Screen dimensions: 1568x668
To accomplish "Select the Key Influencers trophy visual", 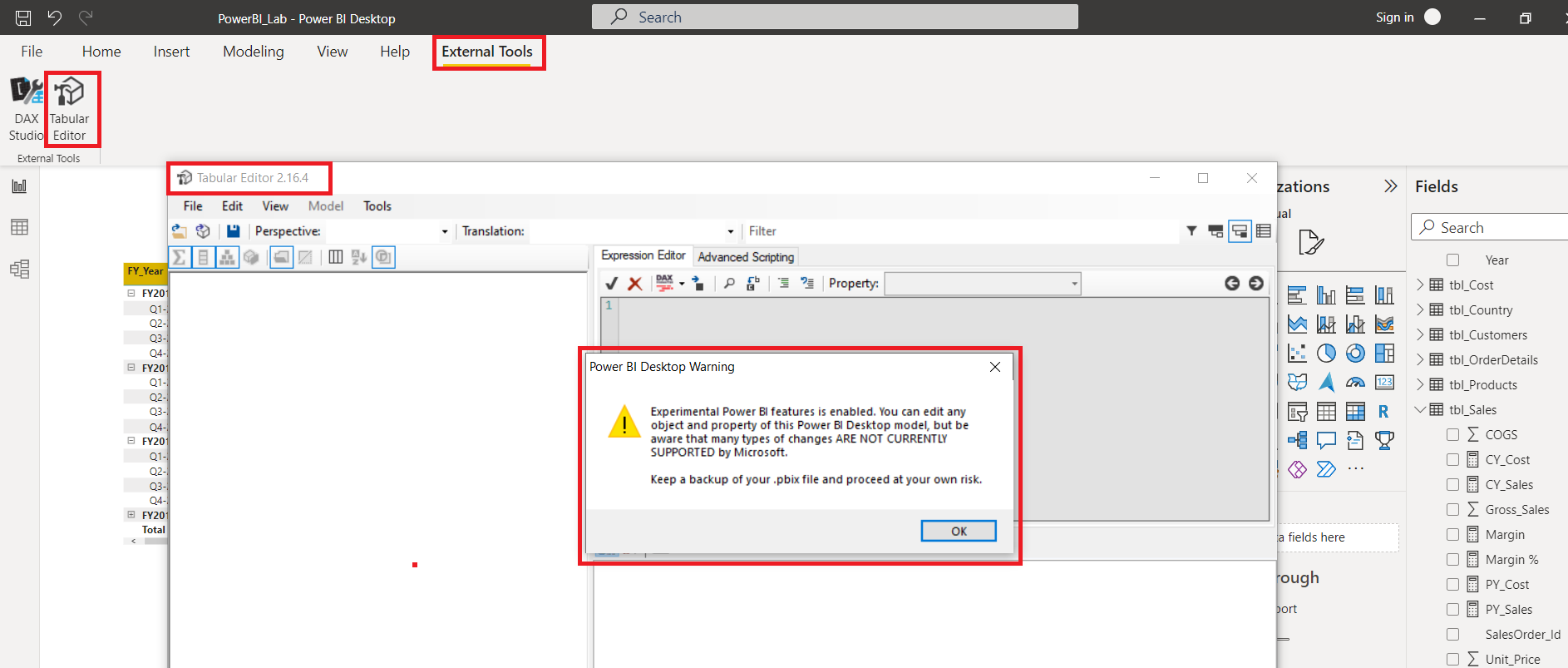I will pyautogui.click(x=1384, y=440).
